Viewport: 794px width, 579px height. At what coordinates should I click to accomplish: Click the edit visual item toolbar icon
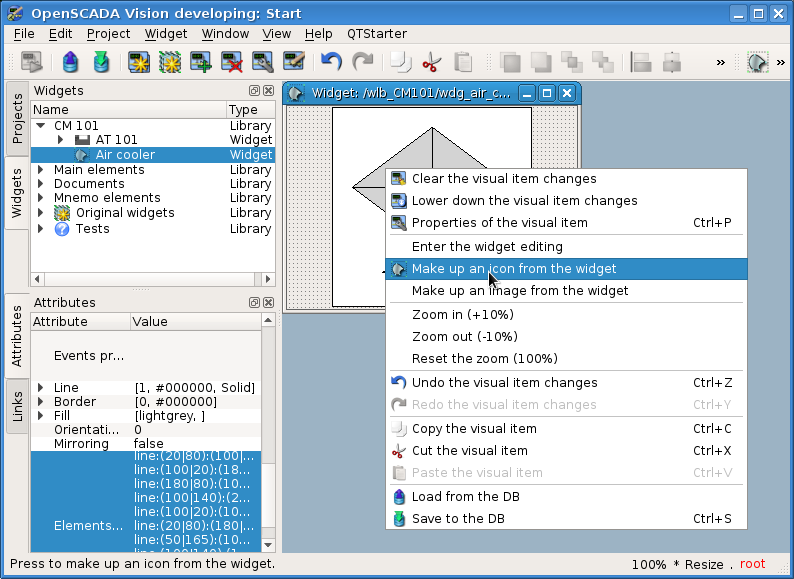(x=294, y=62)
